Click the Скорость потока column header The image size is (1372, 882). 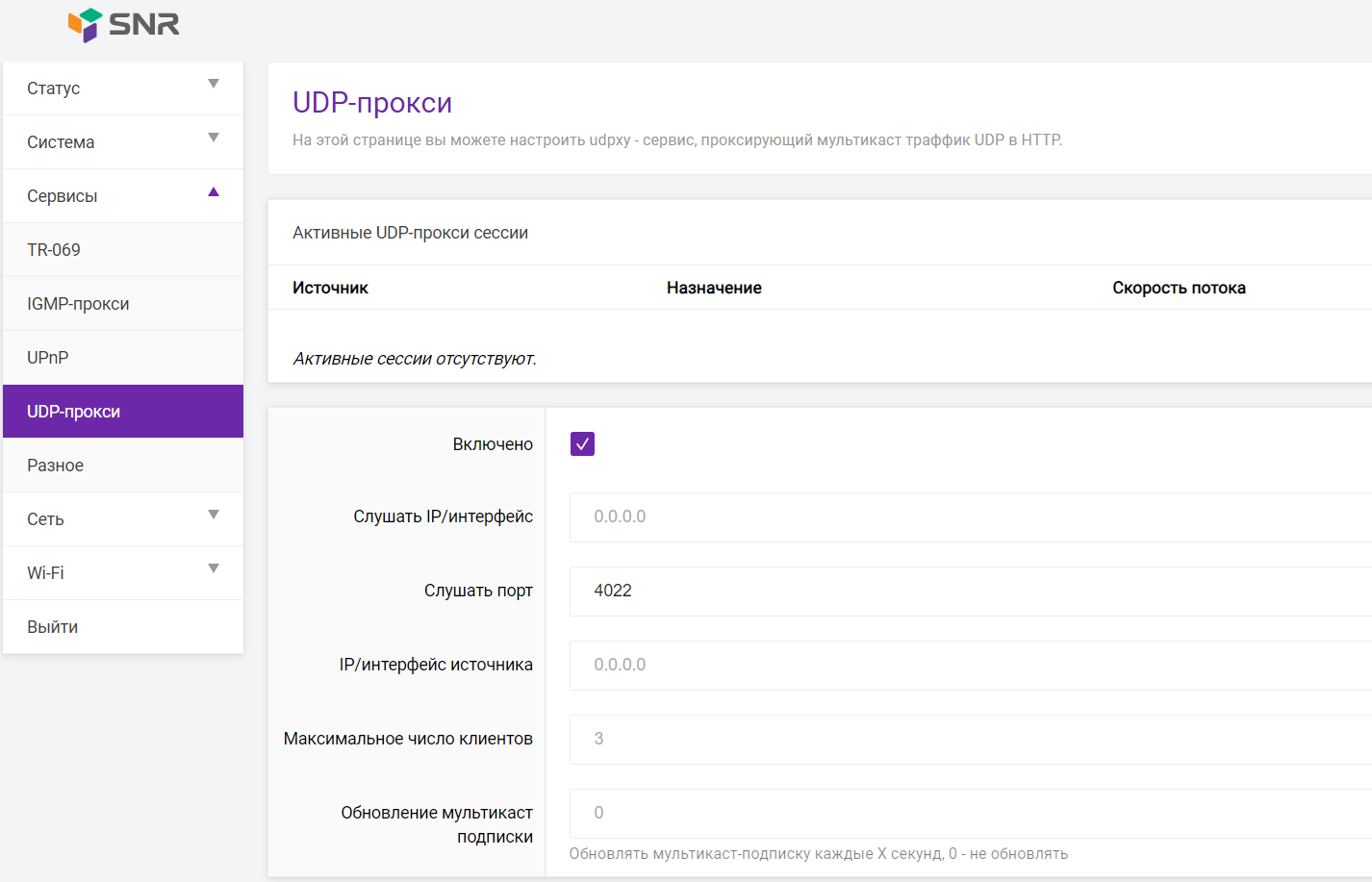1179,288
